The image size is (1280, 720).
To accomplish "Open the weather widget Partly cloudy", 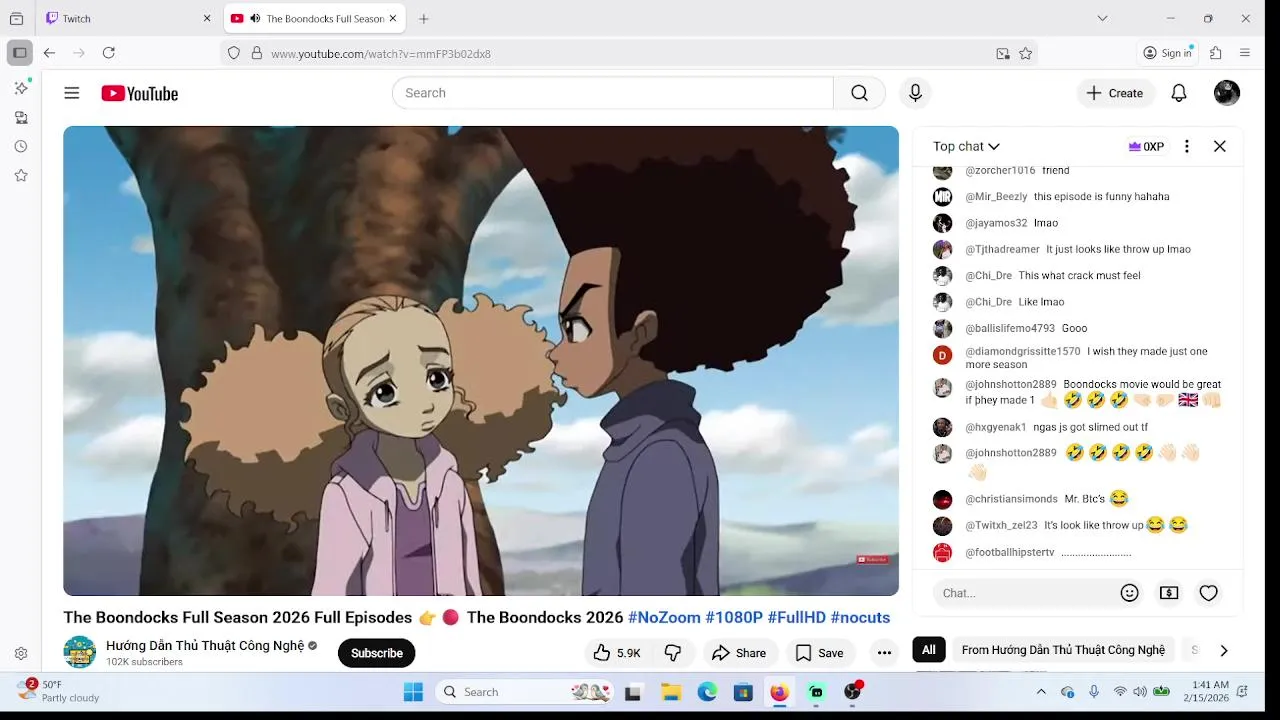I will coord(58,691).
